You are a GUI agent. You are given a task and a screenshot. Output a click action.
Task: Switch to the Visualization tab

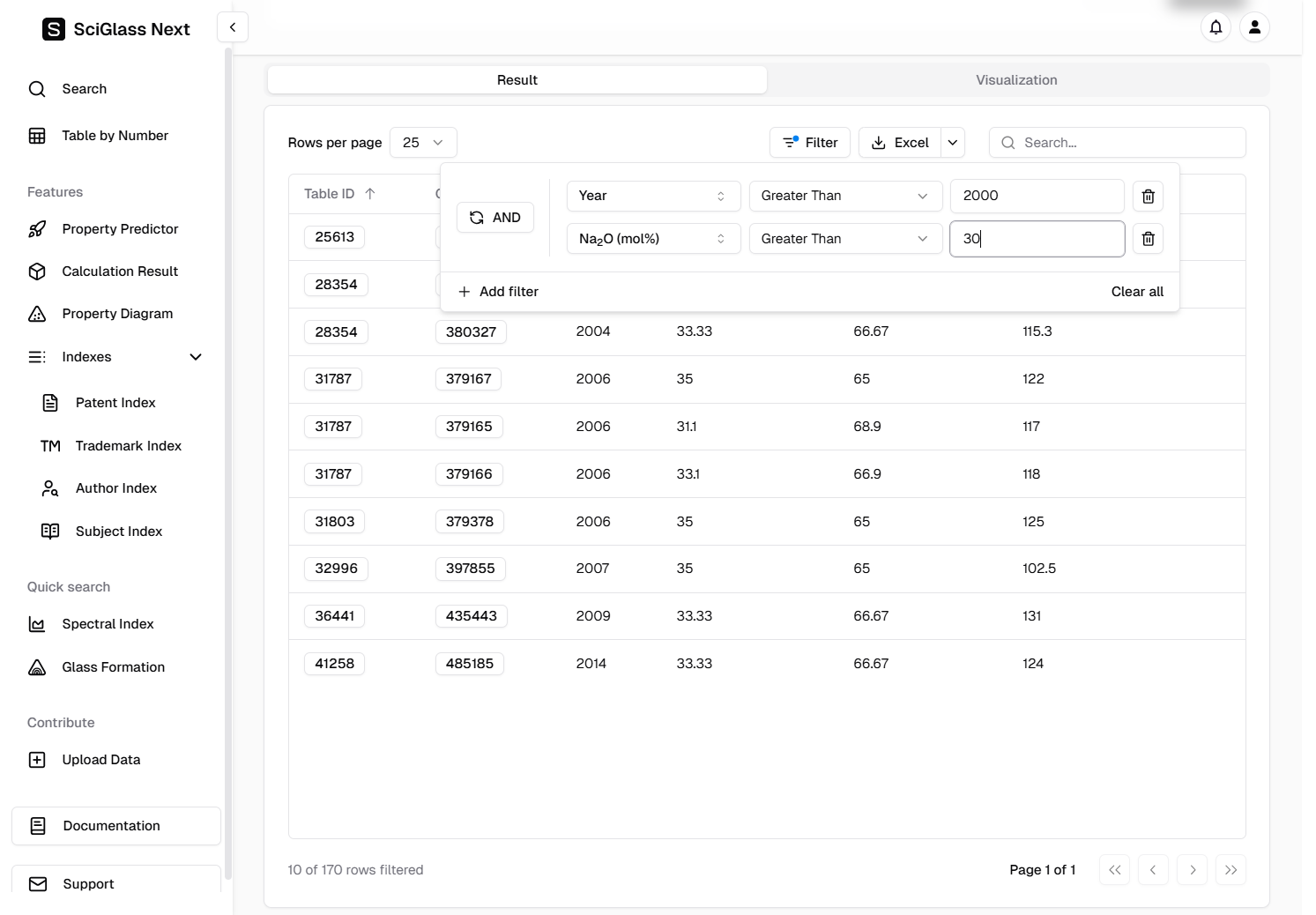[1016, 80]
